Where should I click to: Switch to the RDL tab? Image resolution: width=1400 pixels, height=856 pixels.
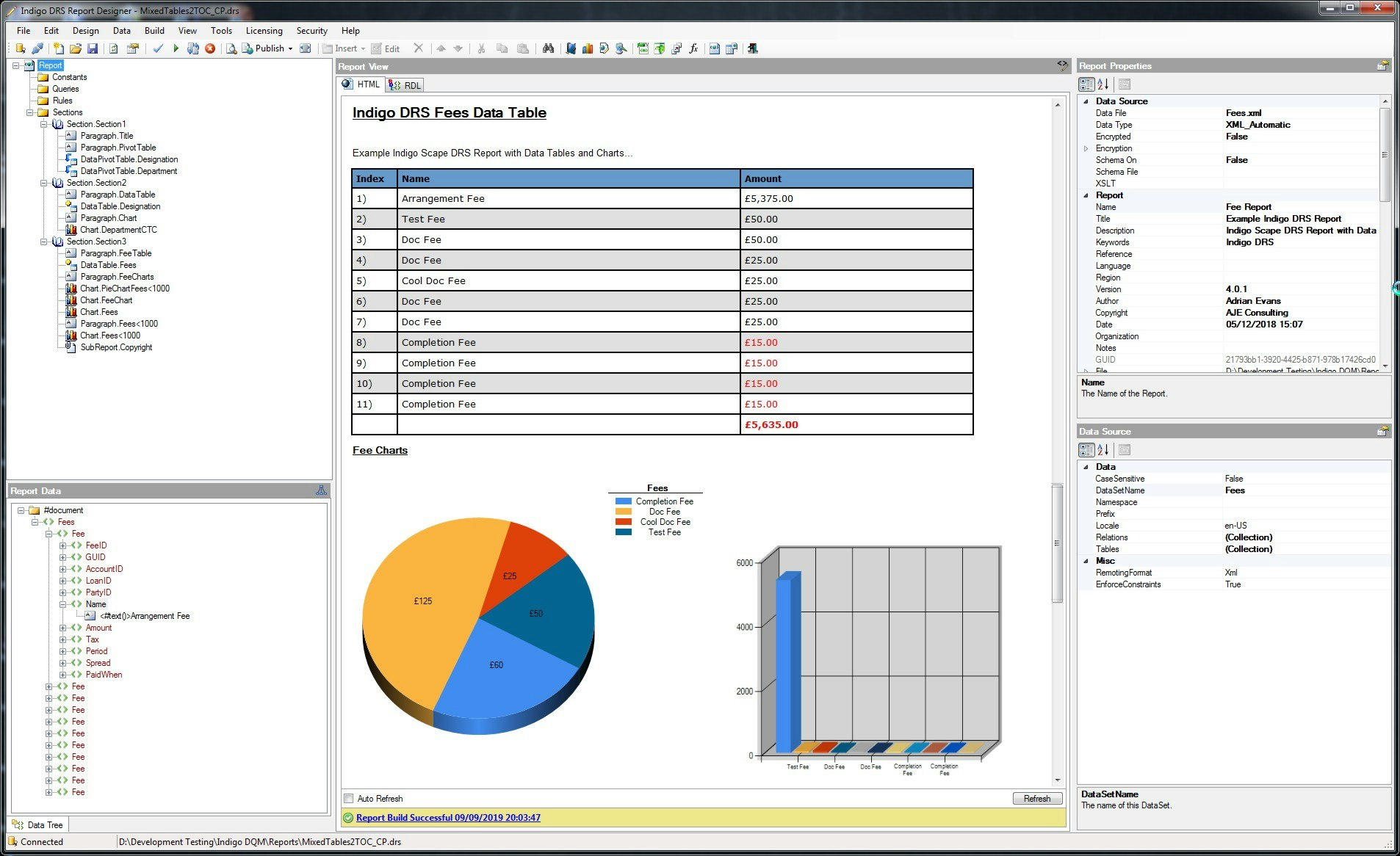click(x=405, y=84)
